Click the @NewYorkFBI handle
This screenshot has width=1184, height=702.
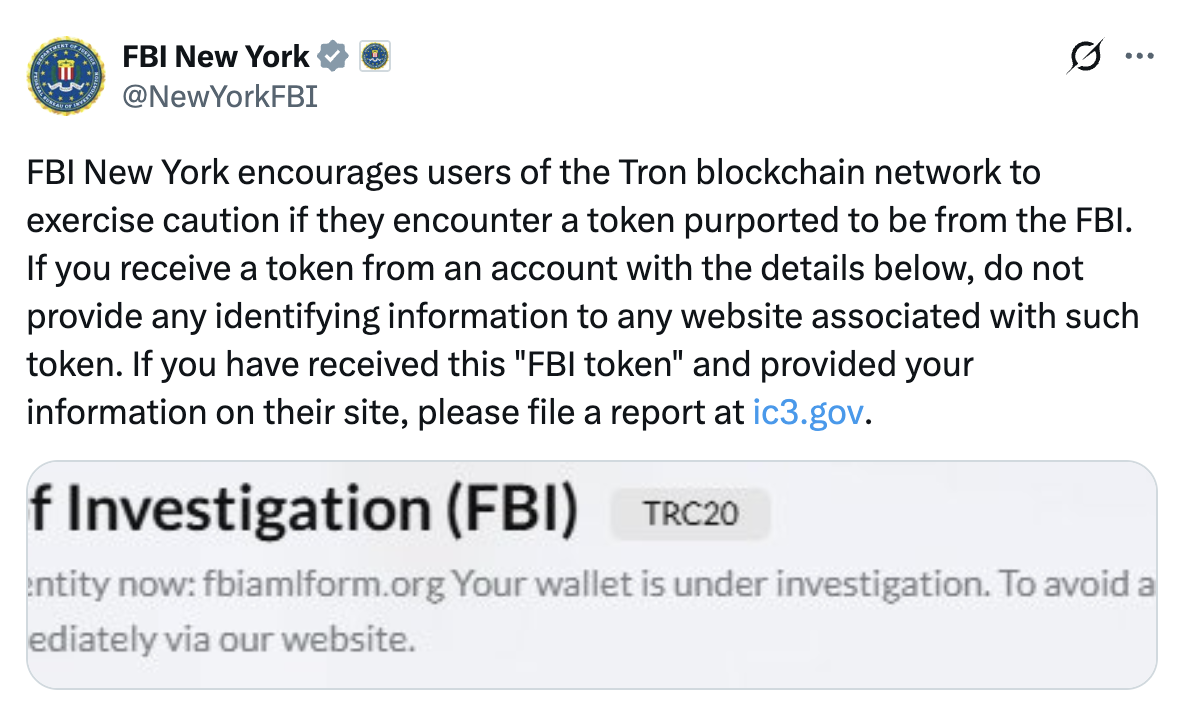click(219, 97)
